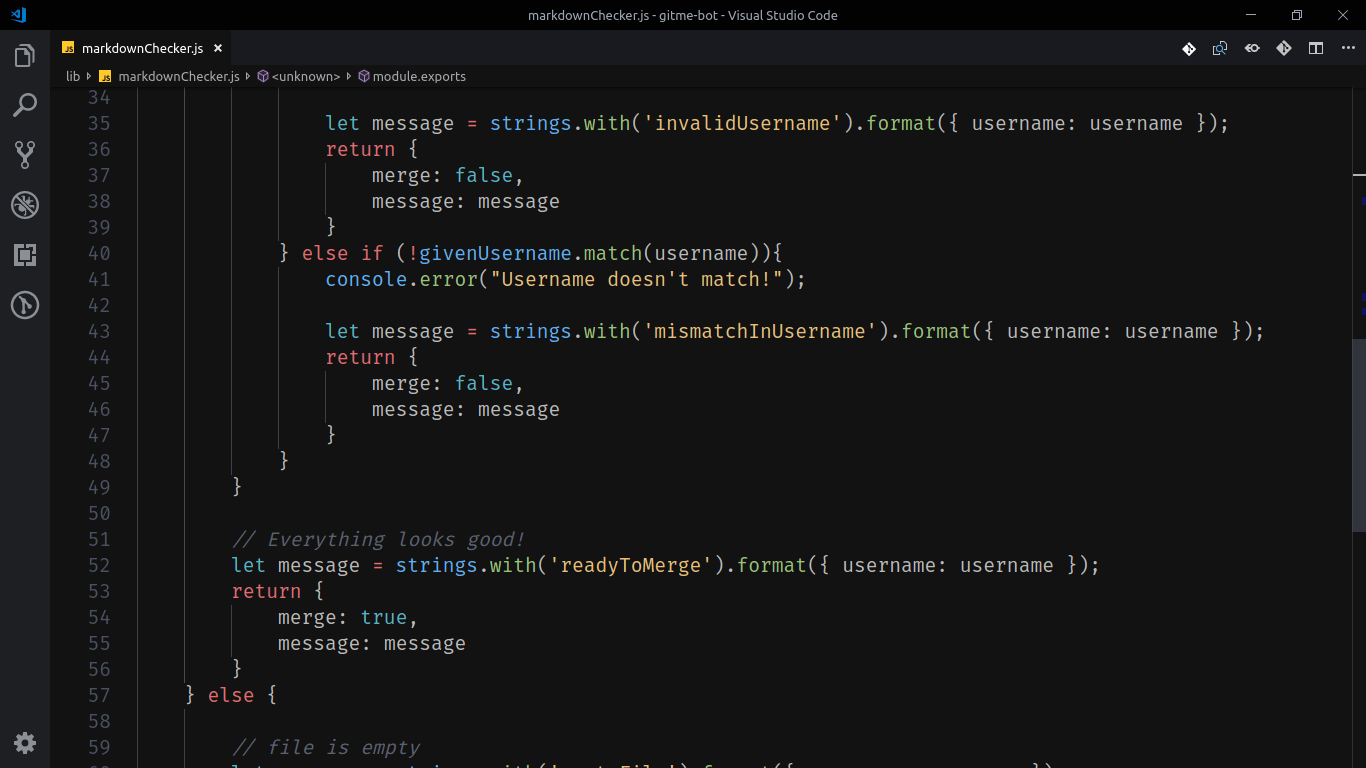1366x768 pixels.
Task: Split the editor to the right
Action: [x=1316, y=47]
